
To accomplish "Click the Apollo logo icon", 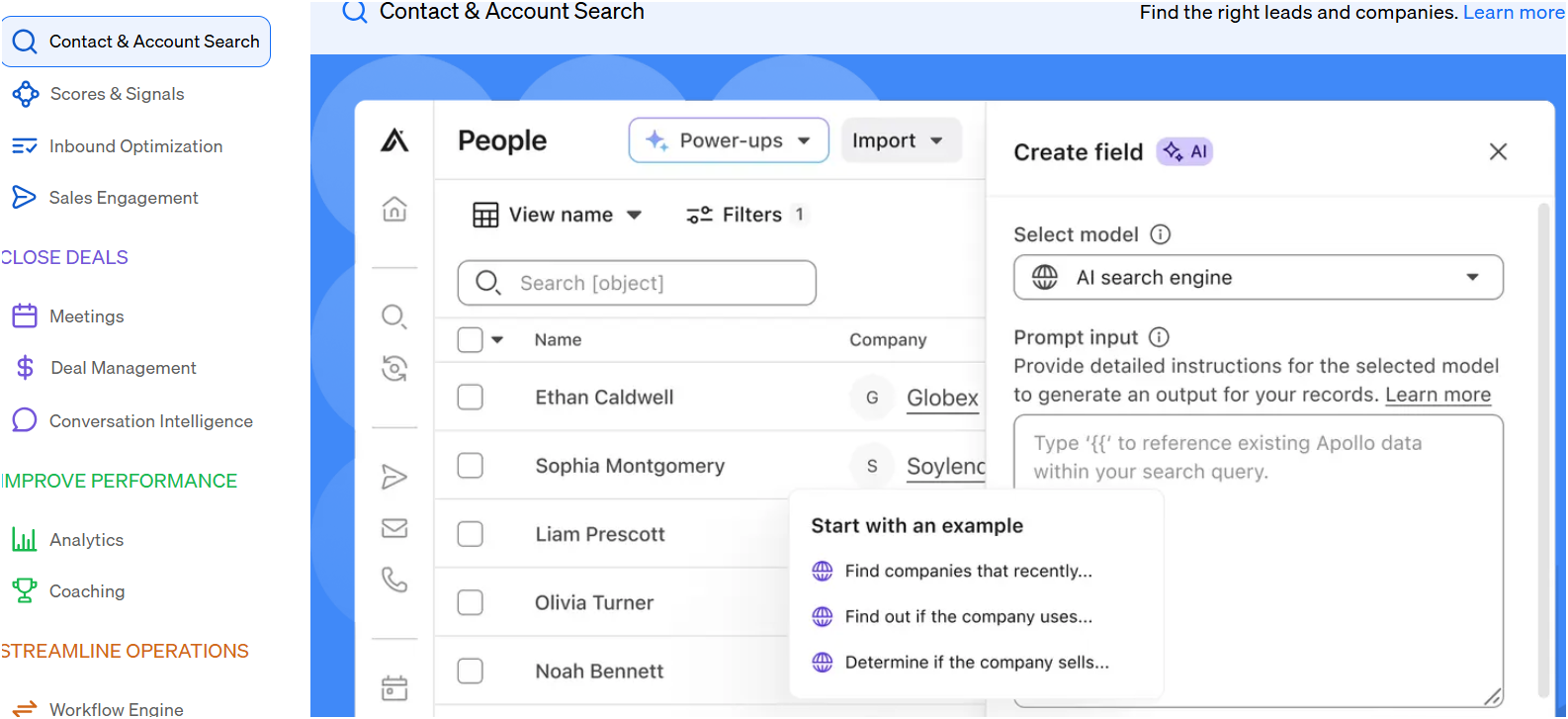I will pyautogui.click(x=394, y=140).
